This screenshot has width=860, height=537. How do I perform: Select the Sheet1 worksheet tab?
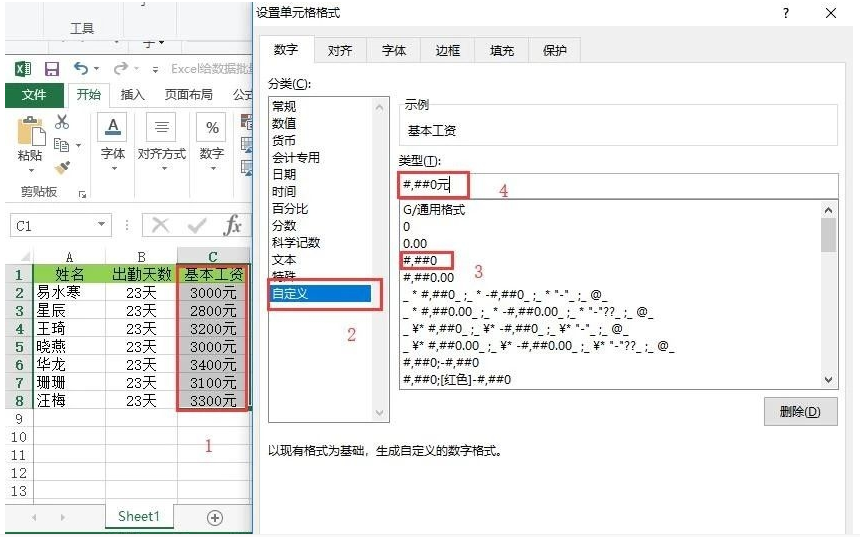[139, 516]
